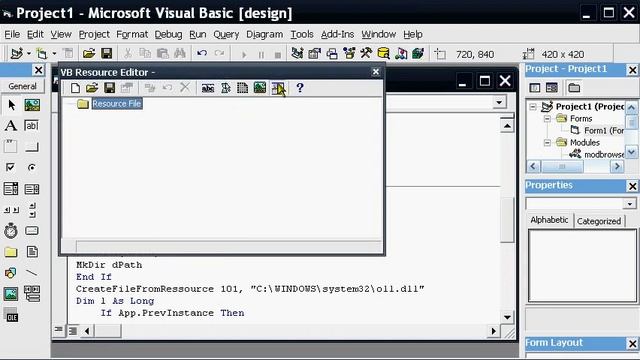Select the PictureBox control in the toolbox
Viewport: 640px width, 360px height.
[x=32, y=105]
